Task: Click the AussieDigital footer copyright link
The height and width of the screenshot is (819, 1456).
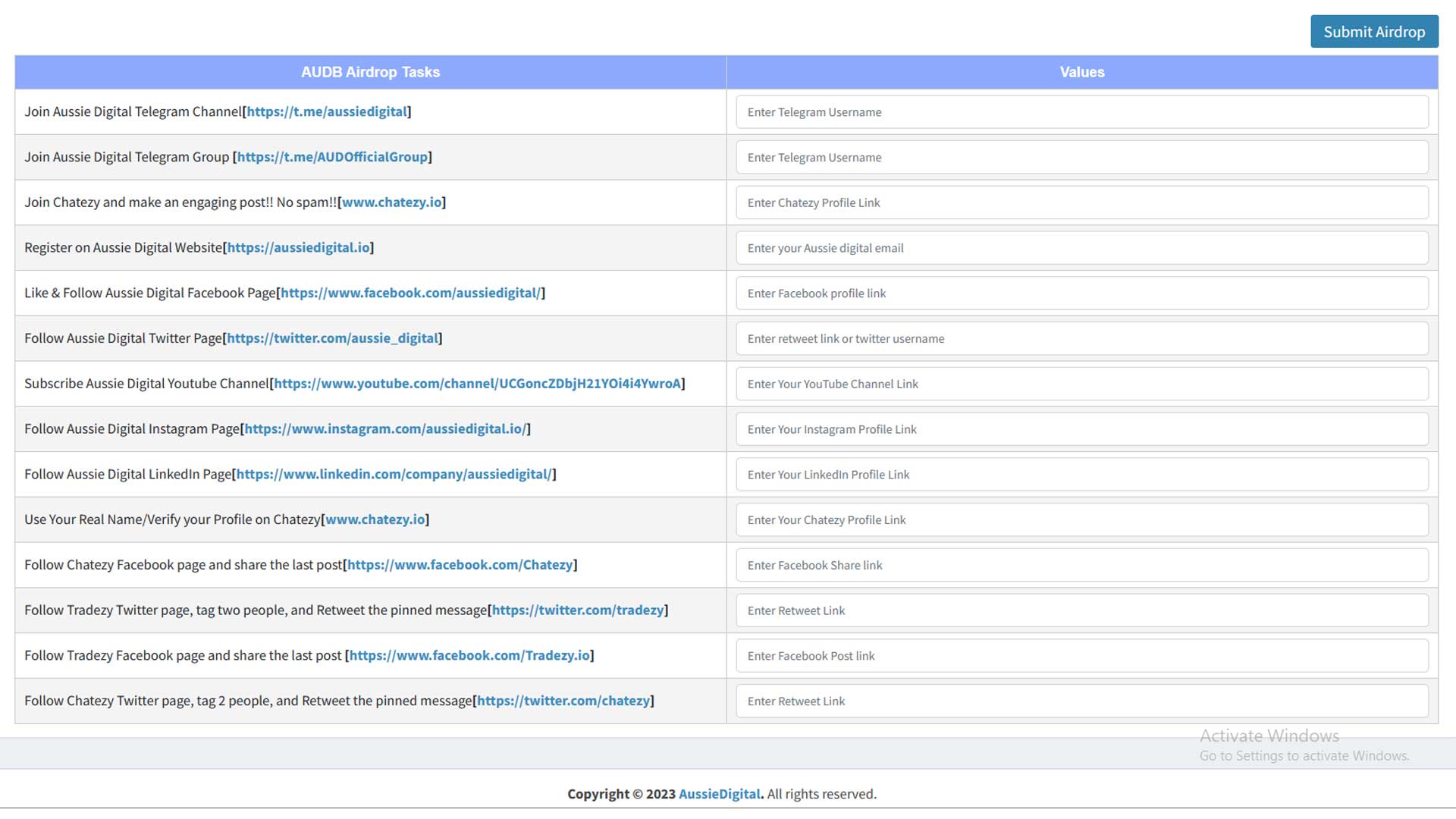Action: tap(720, 794)
